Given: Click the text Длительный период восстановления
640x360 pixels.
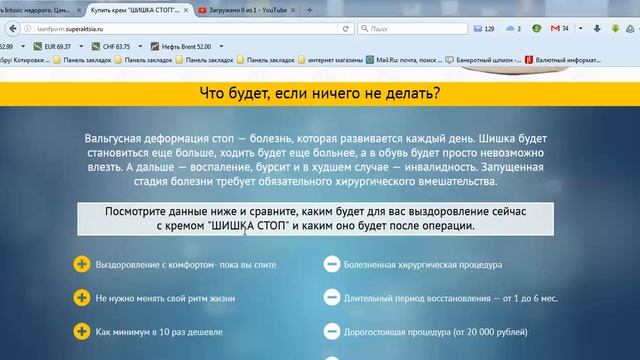Looking at the screenshot, I should (417, 298).
